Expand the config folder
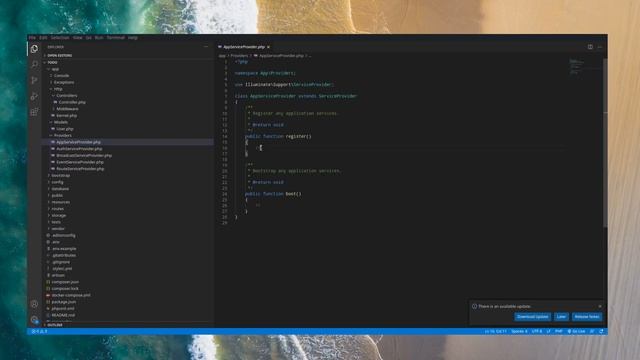 point(57,182)
